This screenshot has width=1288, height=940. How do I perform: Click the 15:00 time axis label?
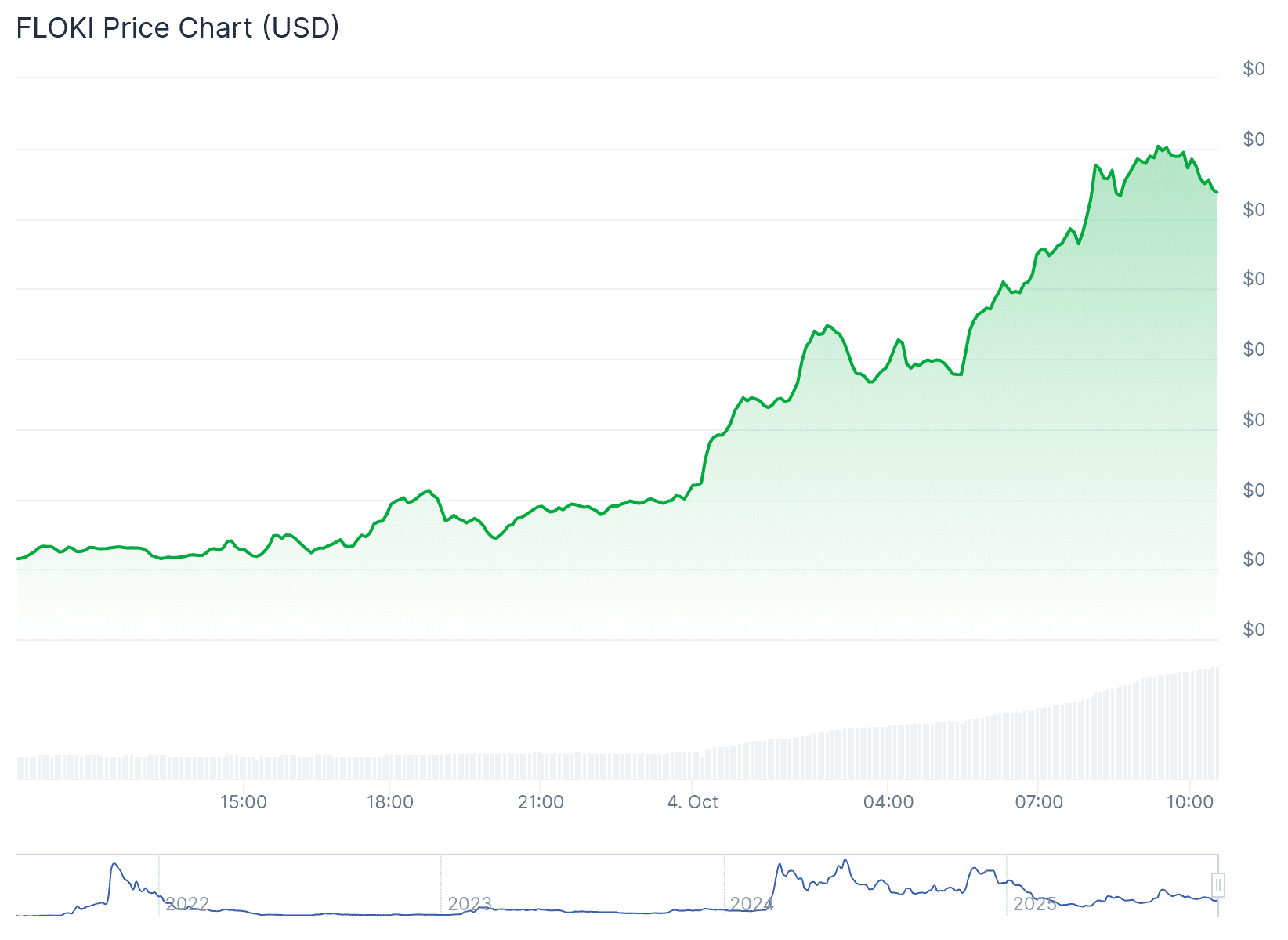(243, 802)
